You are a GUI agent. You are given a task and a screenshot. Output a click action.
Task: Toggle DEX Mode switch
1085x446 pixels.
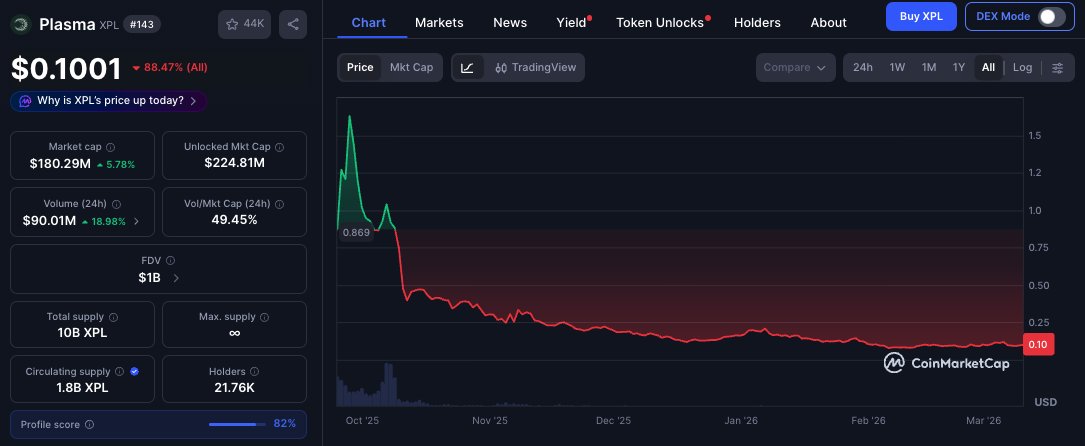(x=1052, y=17)
